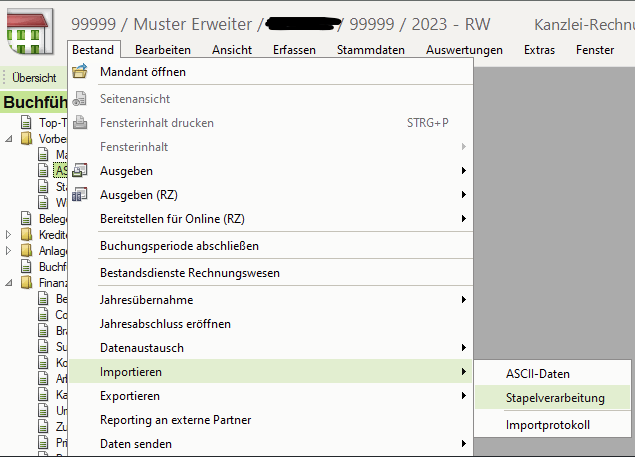
Task: Click the Fensterinhalt drucken printer icon
Action: (80, 122)
